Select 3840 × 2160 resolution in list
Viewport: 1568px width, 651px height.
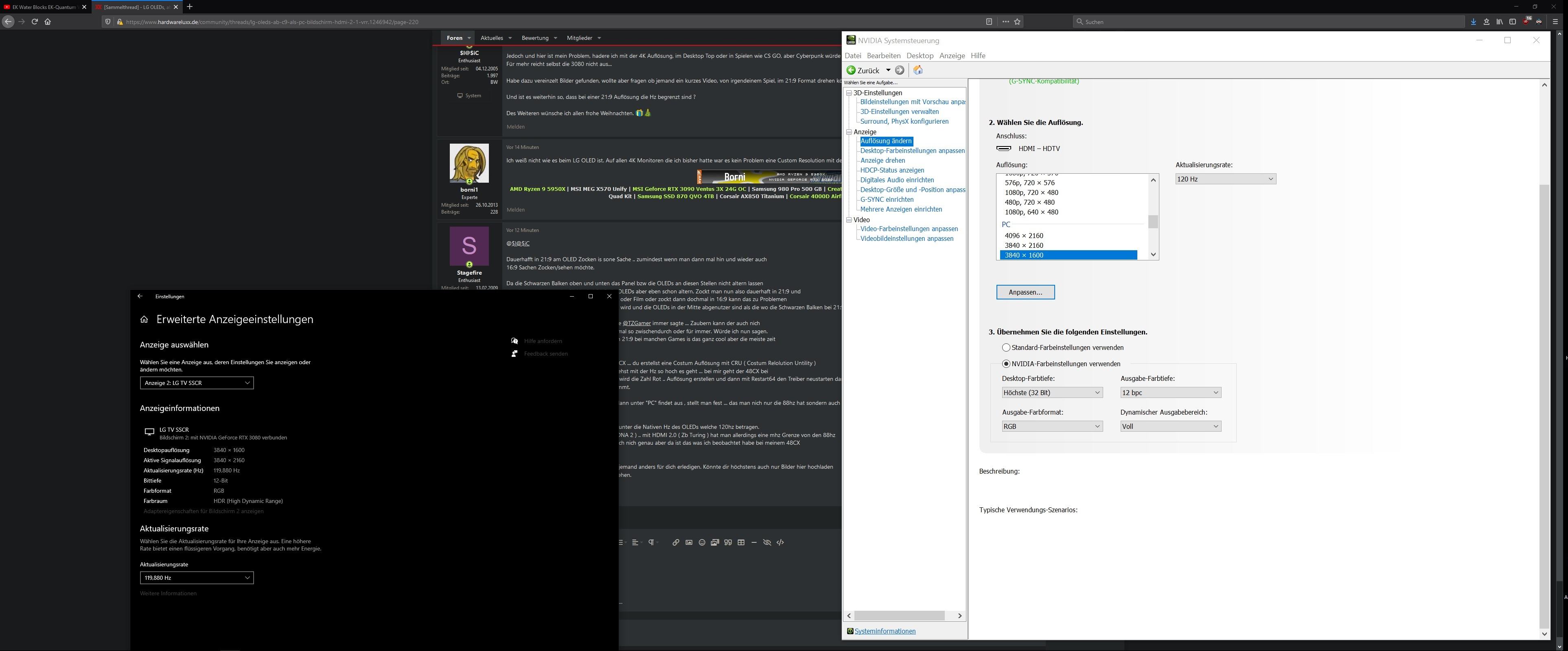point(1024,245)
